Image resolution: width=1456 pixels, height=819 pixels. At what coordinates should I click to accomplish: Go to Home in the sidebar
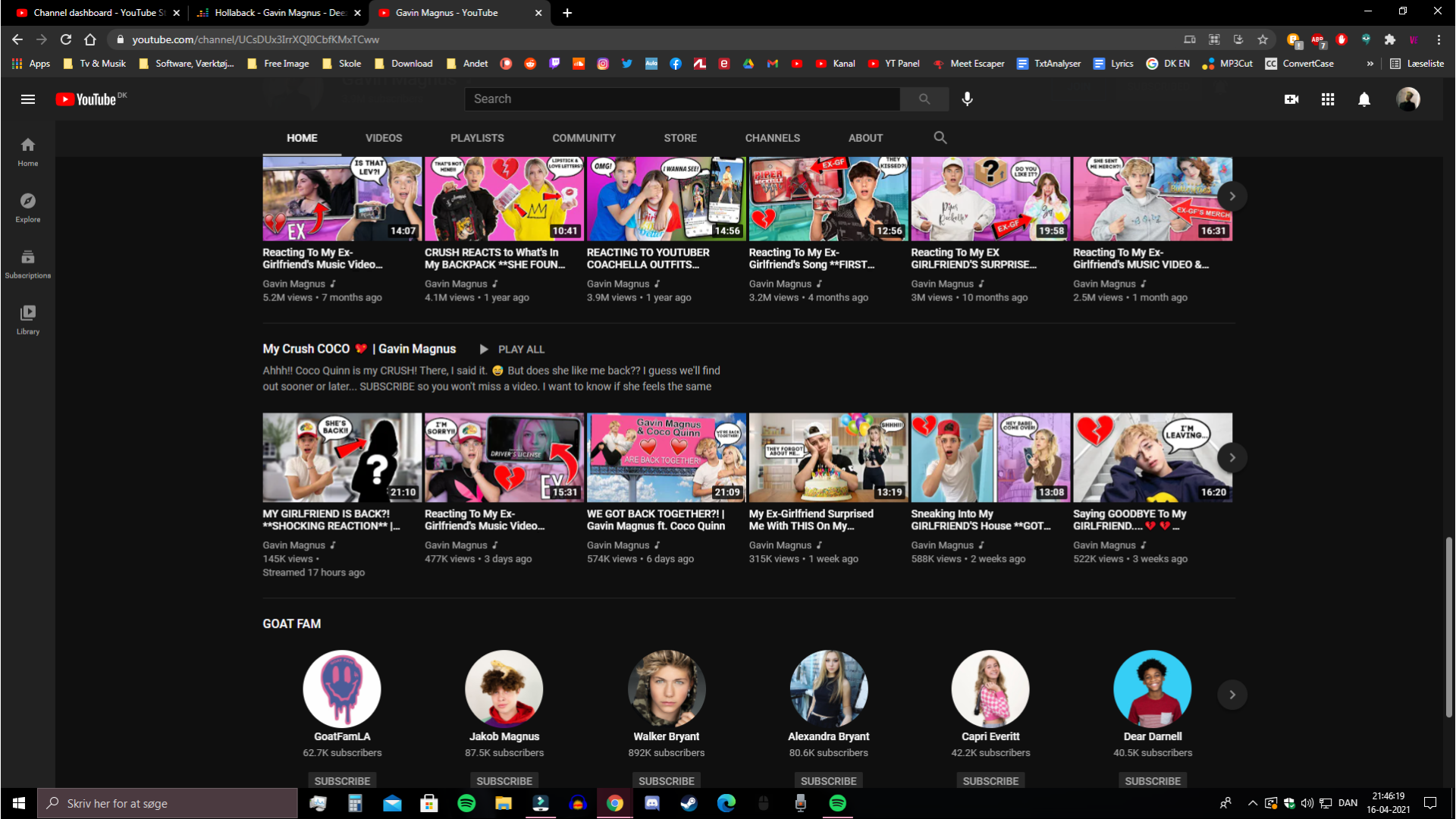(x=28, y=152)
